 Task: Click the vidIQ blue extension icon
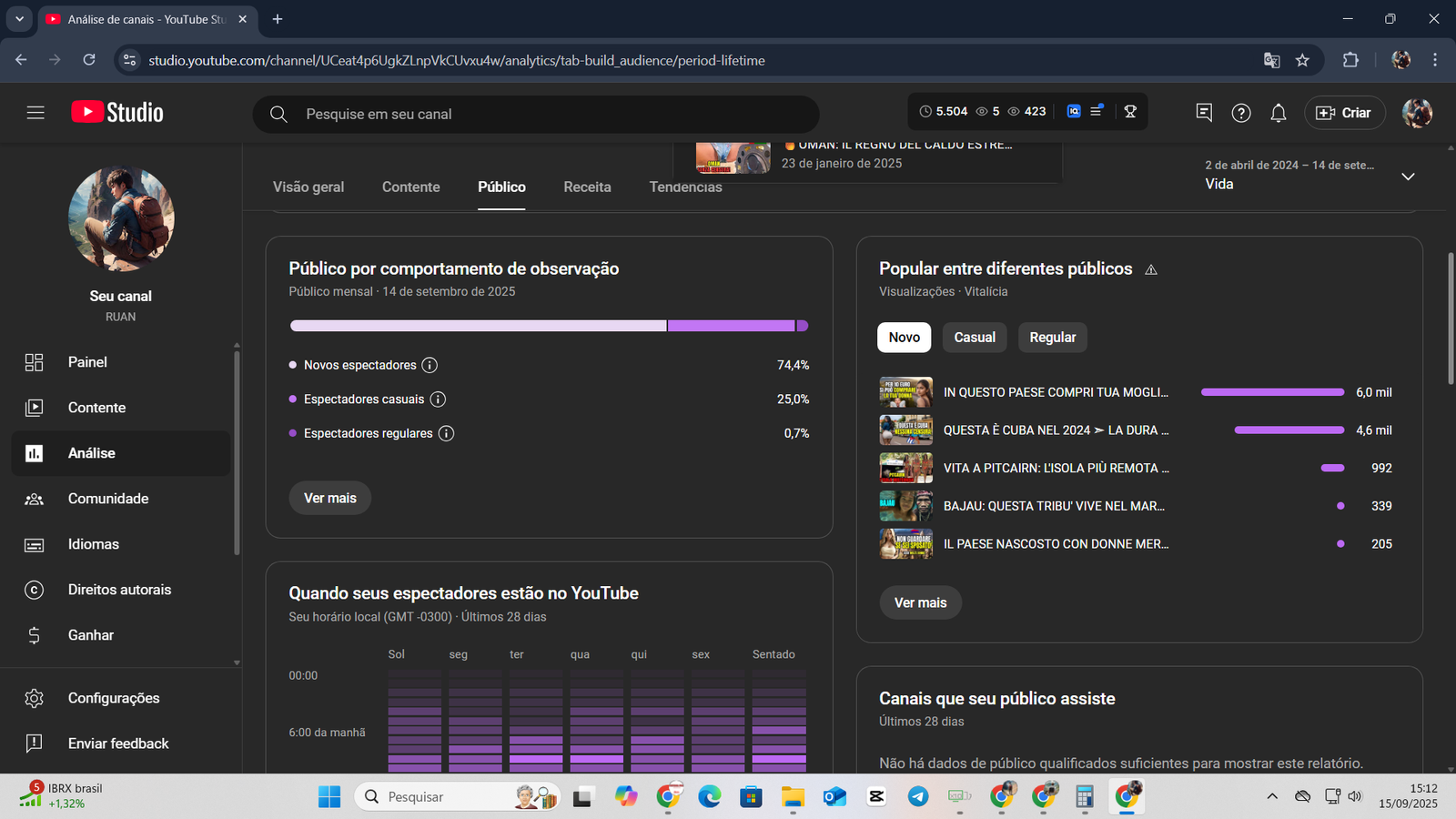(x=1074, y=111)
